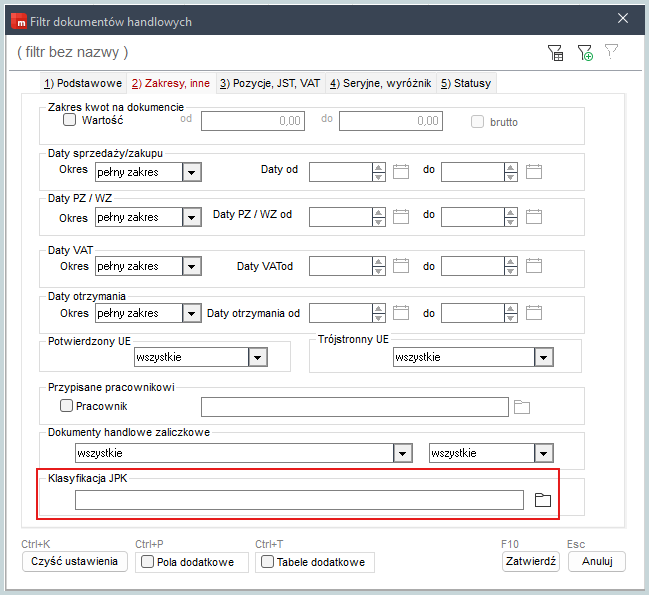Open calendar for sales date 'od'

pos(402,171)
